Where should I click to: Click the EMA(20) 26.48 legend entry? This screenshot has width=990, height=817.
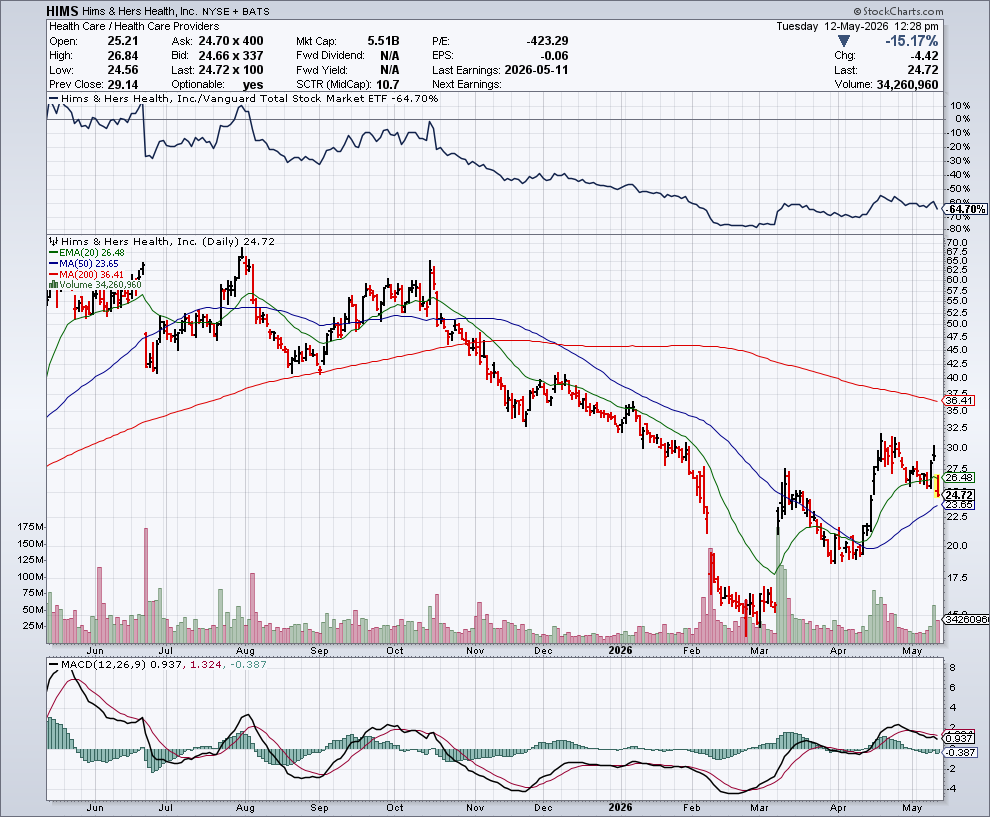coord(86,253)
